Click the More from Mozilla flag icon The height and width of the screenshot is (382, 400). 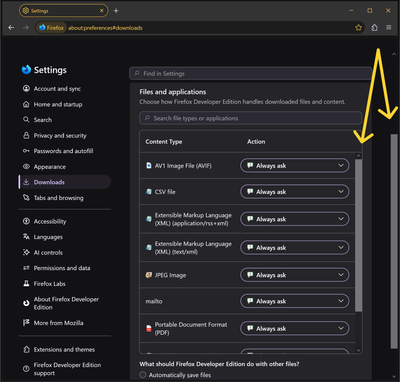[26, 323]
